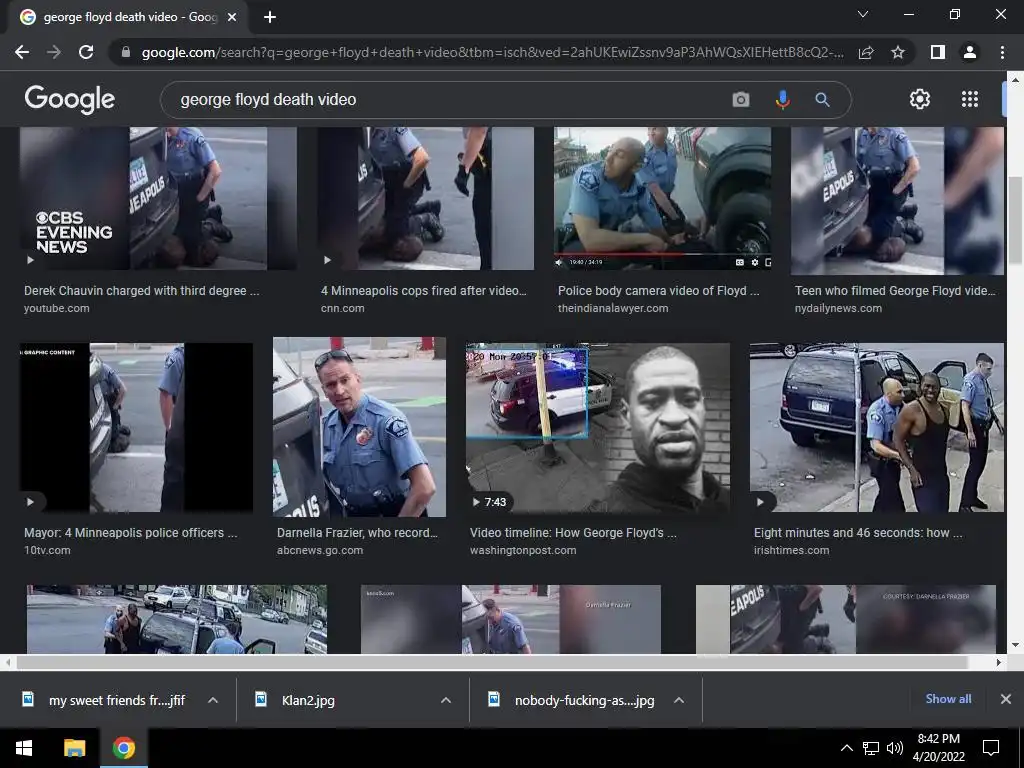1024x768 pixels.
Task: Open 'Police body camera video of Floyd' result
Action: [x=658, y=291]
